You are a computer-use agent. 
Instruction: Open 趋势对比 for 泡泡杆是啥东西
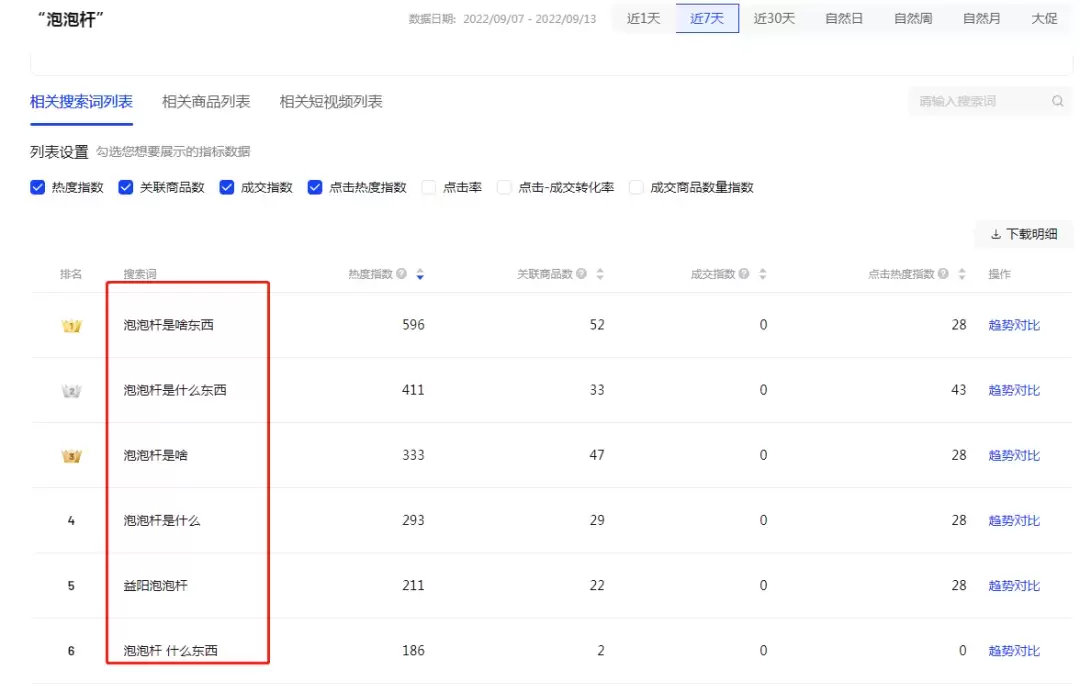pos(1014,325)
